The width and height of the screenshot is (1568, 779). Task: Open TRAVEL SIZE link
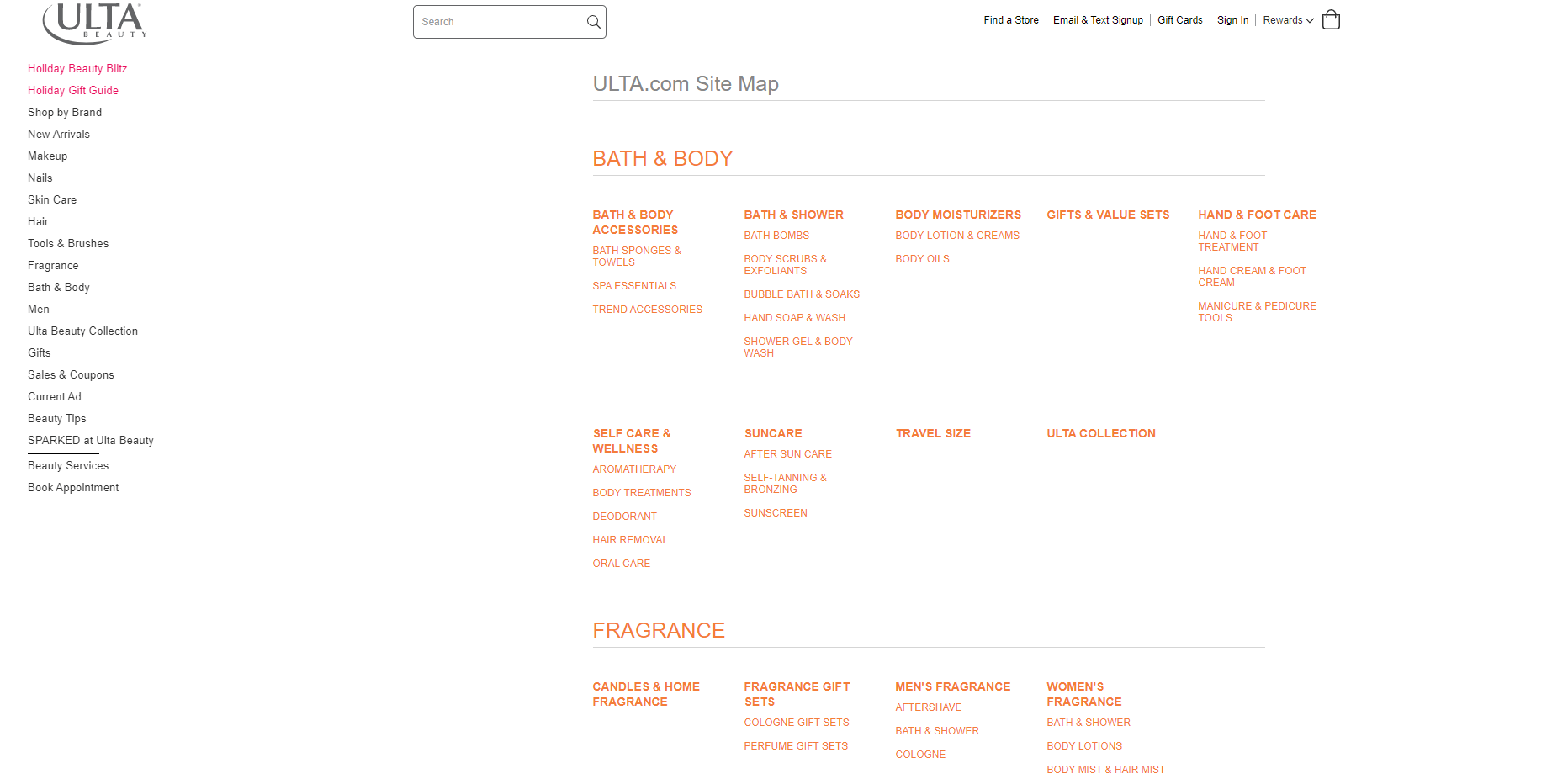(933, 433)
